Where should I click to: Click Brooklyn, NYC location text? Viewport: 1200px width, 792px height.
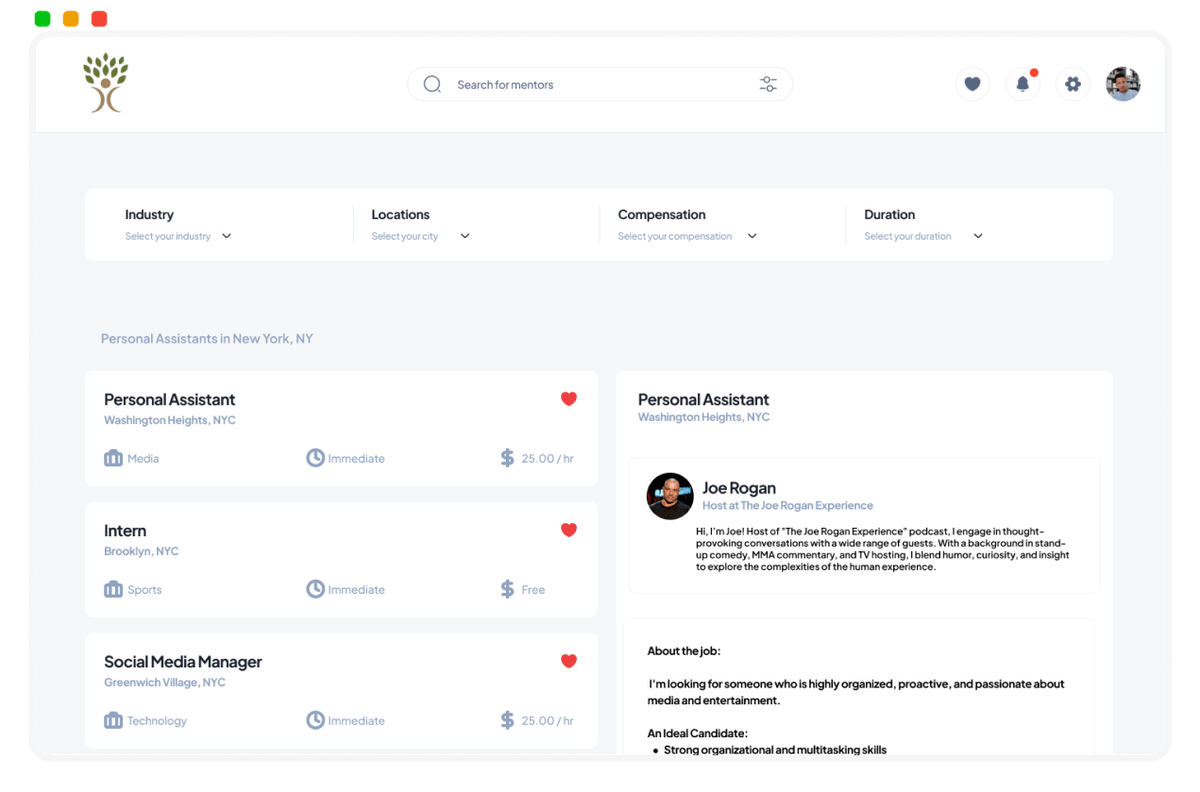141,552
